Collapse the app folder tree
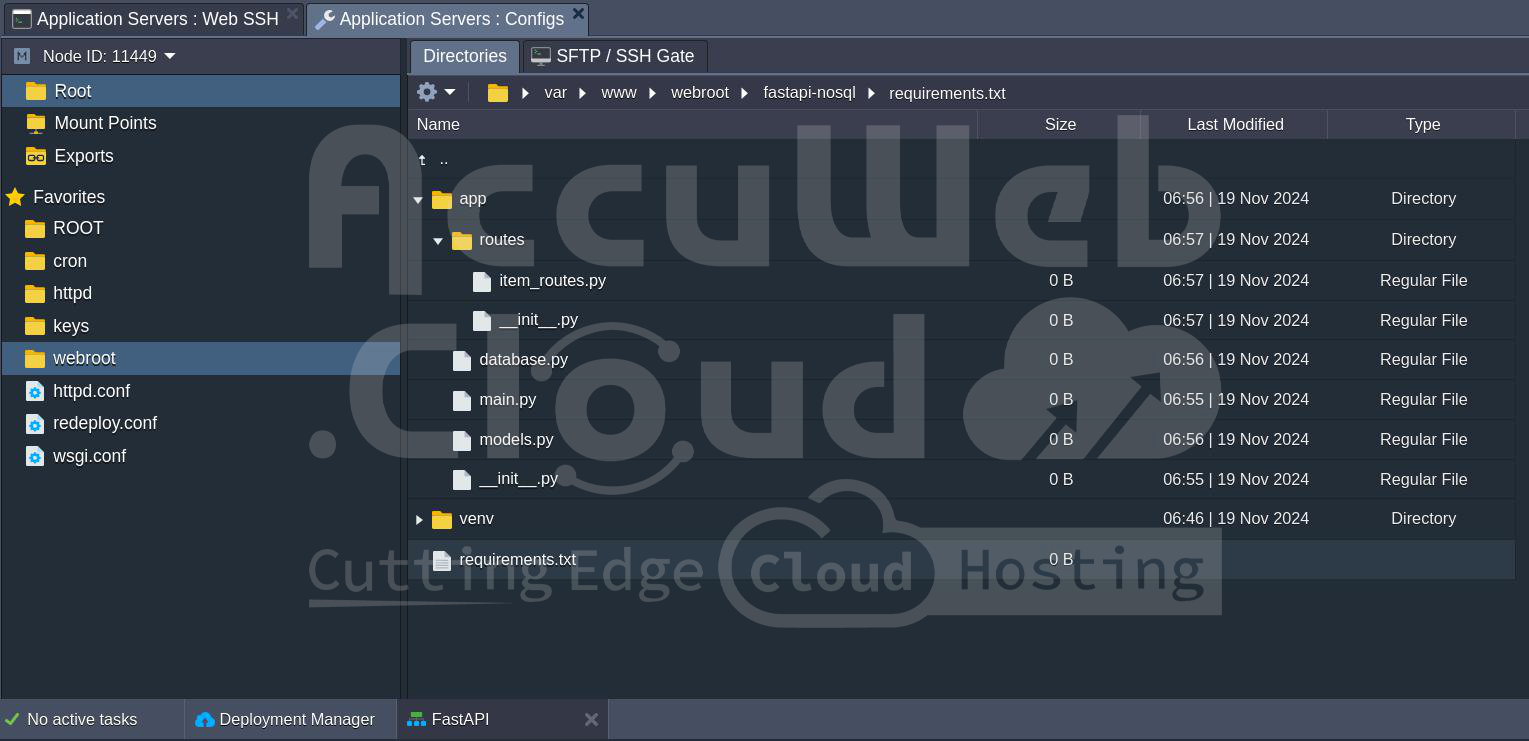 click(x=418, y=200)
